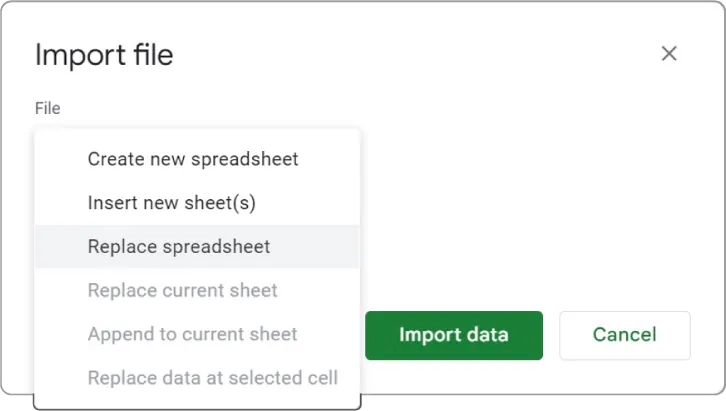
Task: Set import location to Insert new sheet(s)
Action: pyautogui.click(x=172, y=203)
